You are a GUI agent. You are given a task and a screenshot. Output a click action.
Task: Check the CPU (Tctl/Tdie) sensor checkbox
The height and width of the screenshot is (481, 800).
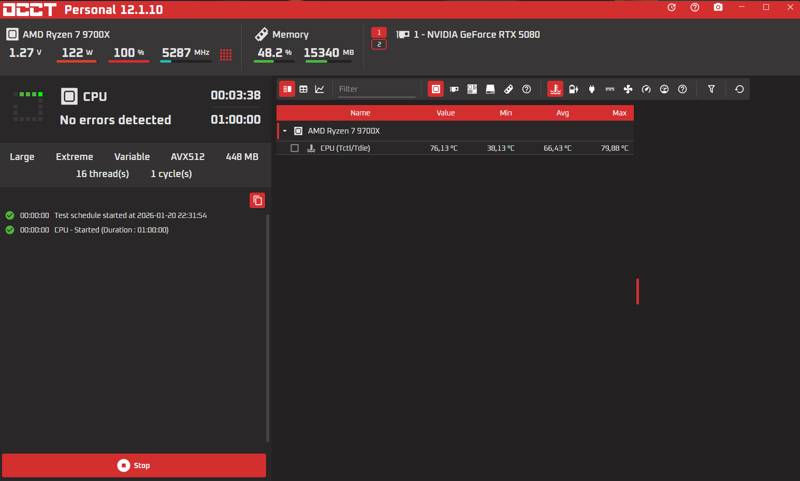tap(295, 148)
